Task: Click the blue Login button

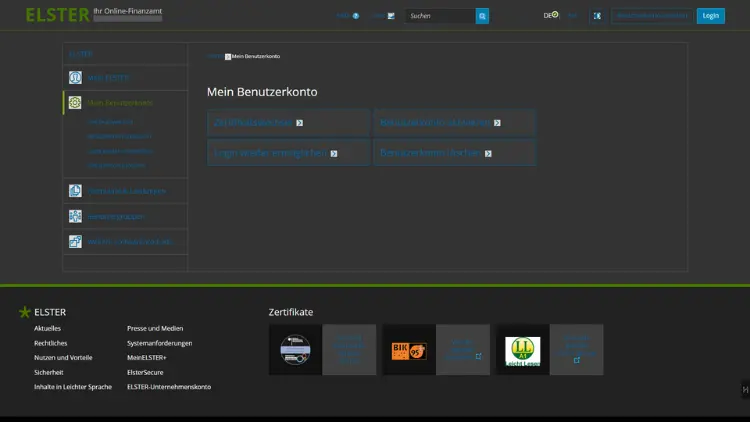Action: pos(710,16)
